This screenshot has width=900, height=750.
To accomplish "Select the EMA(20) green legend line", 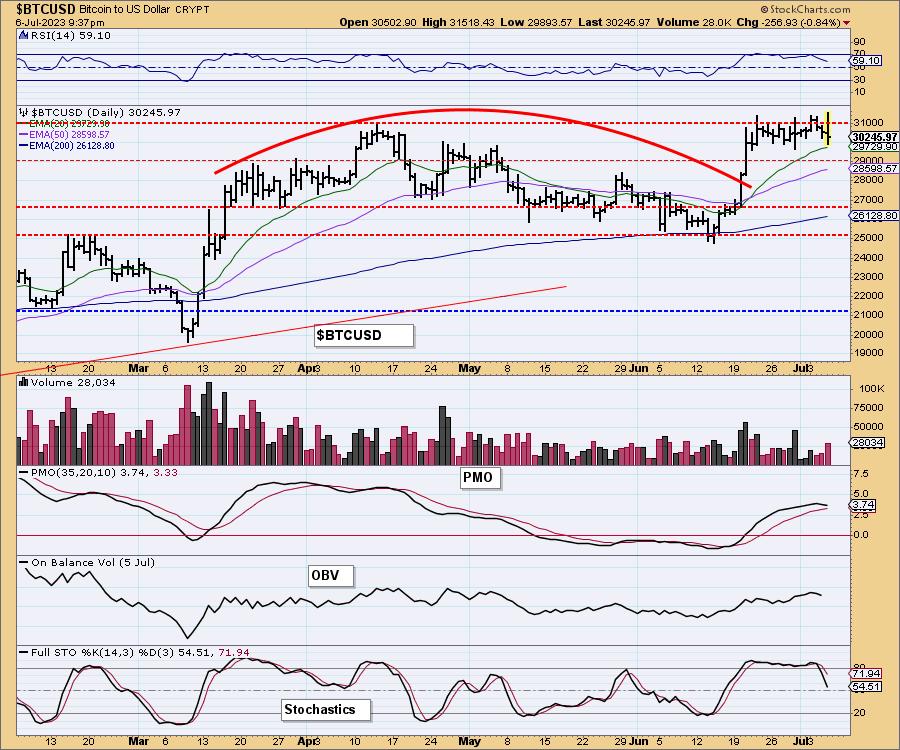I will tap(24, 124).
